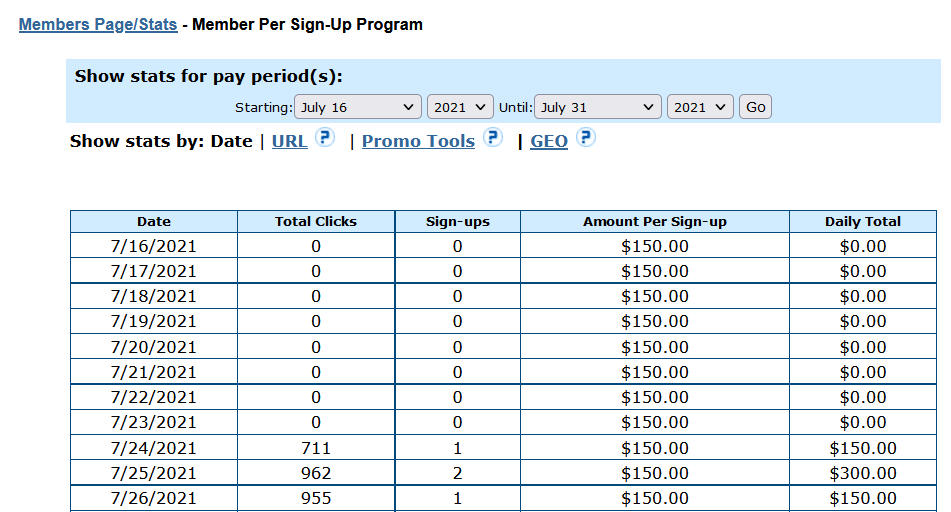Click the Go button
This screenshot has height=512, width=951.
755,107
